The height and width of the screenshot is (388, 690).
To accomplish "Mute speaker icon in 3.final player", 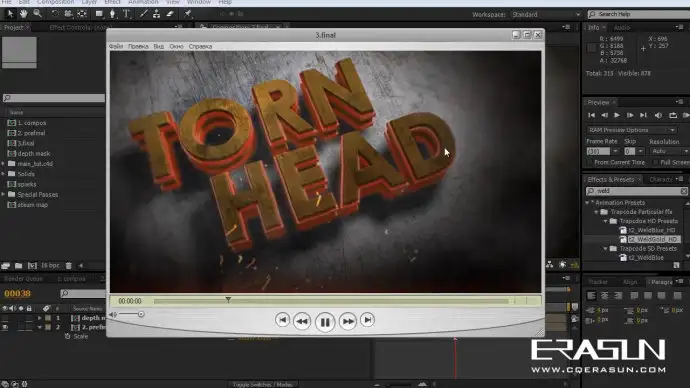I will click(x=113, y=314).
